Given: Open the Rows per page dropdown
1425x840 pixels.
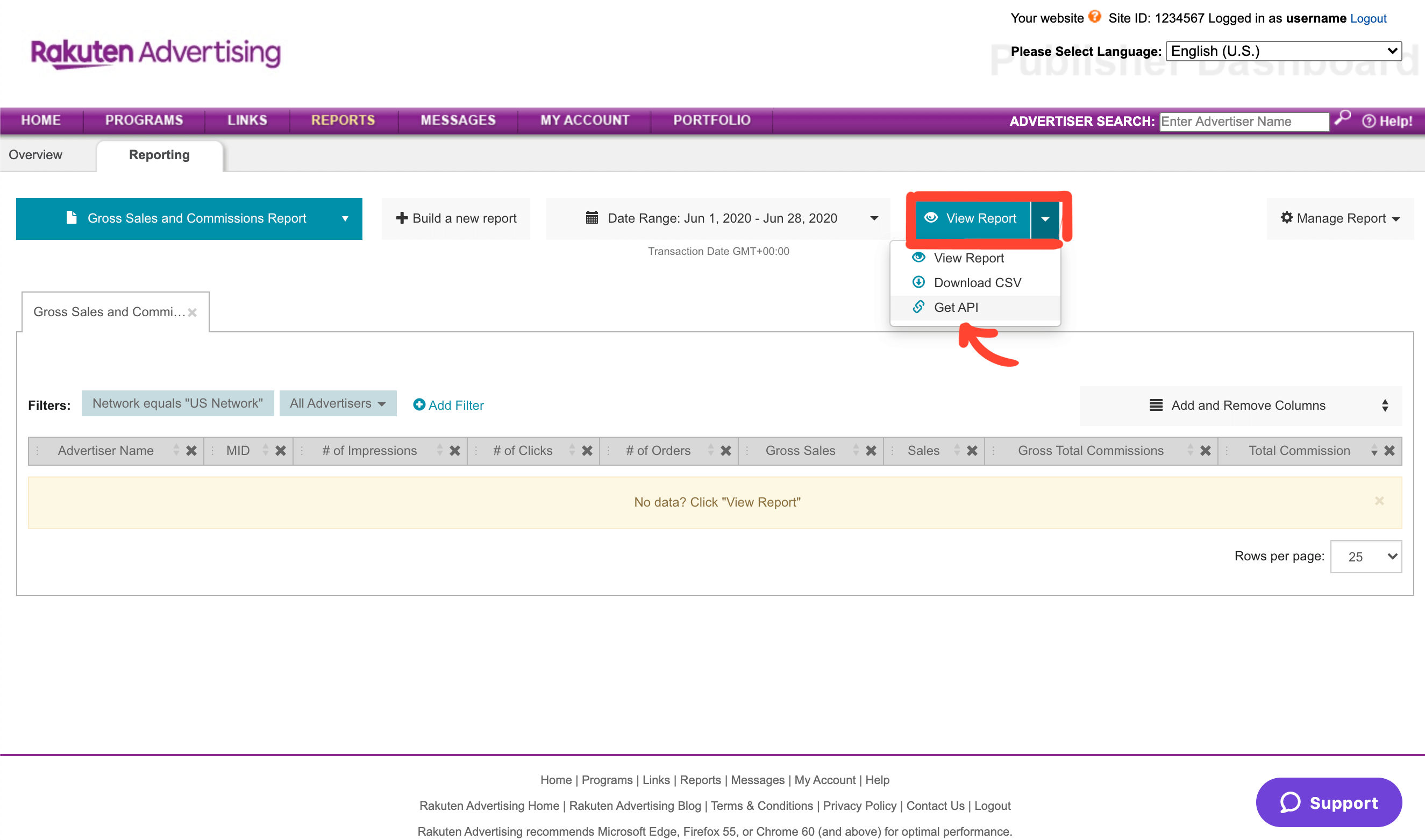Looking at the screenshot, I should point(1366,557).
